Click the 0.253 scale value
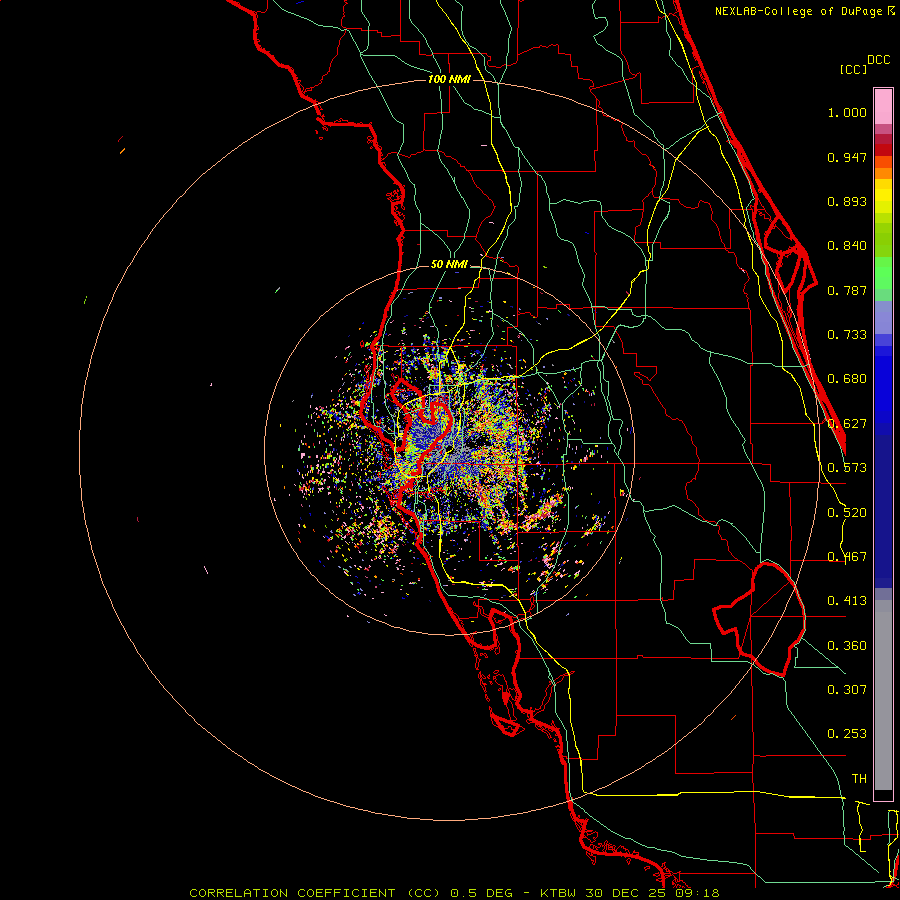 (x=847, y=734)
